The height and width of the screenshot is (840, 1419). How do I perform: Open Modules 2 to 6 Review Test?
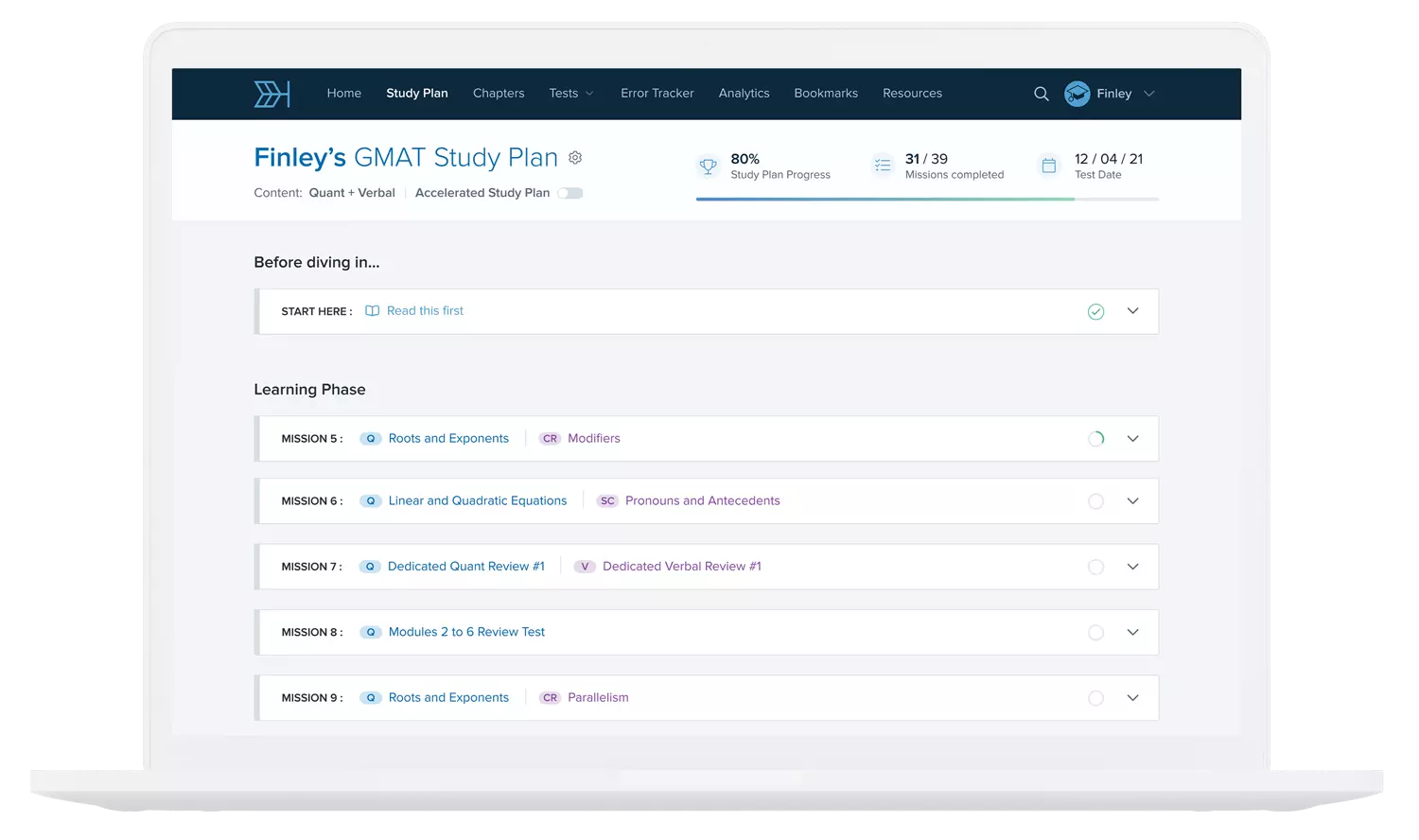(x=466, y=632)
